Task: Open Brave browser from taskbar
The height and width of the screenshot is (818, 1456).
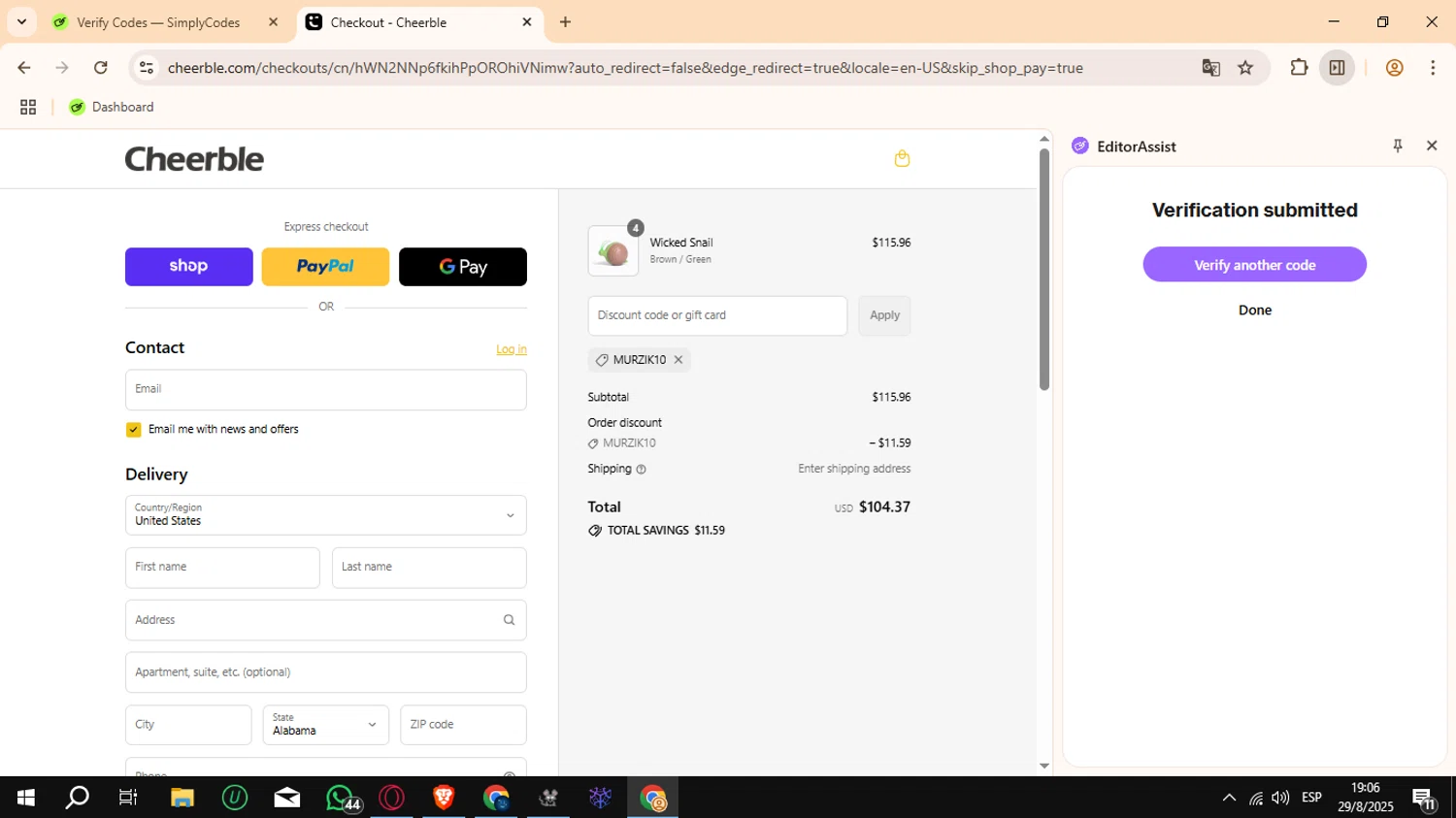Action: (444, 798)
